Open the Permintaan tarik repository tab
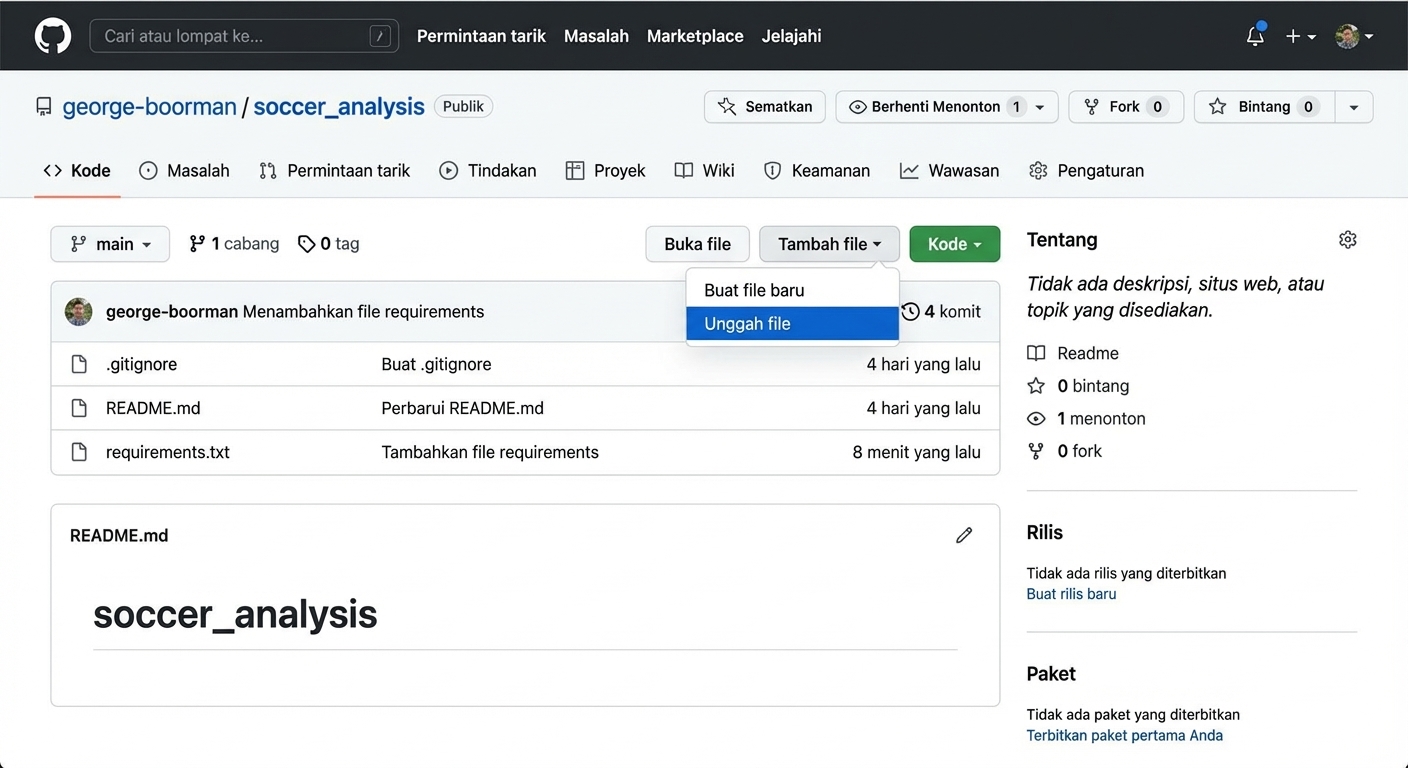Viewport: 1408px width, 768px height. click(334, 171)
